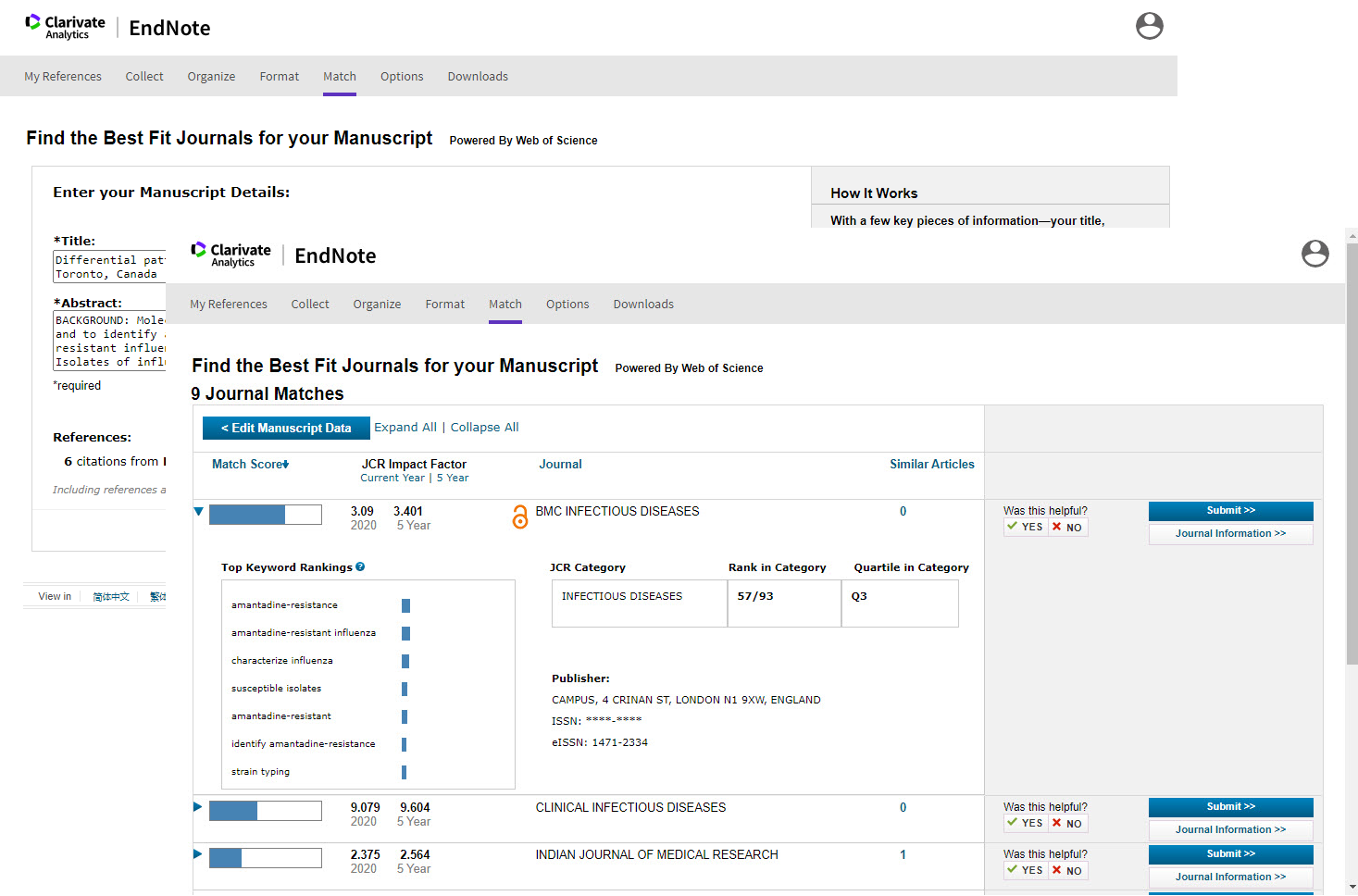Open Collect tab in front window
This screenshot has width=1358, height=896.
coord(310,304)
